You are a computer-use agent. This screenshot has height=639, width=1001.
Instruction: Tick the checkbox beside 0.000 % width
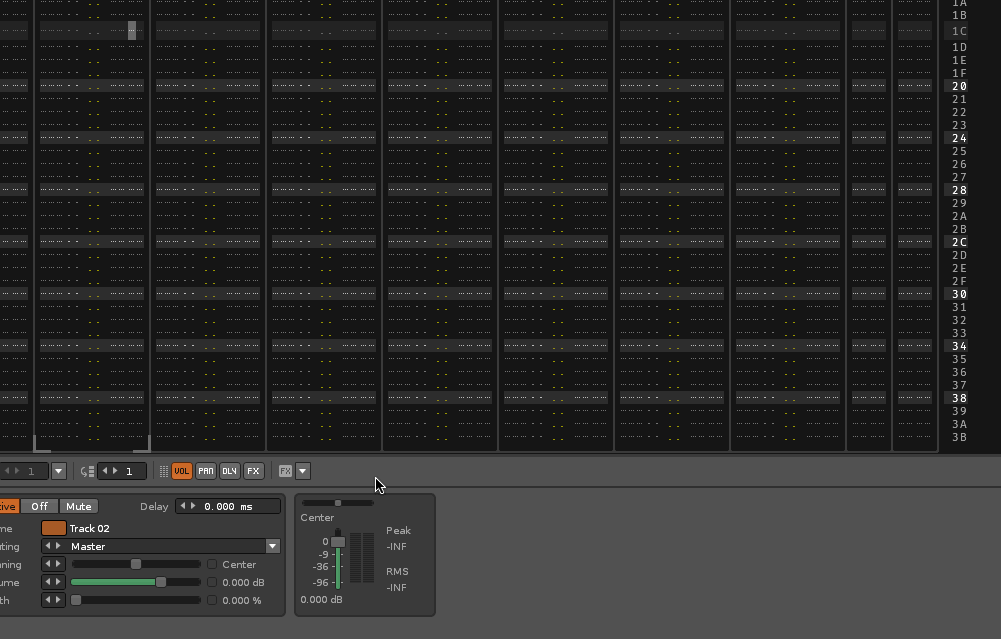point(212,600)
